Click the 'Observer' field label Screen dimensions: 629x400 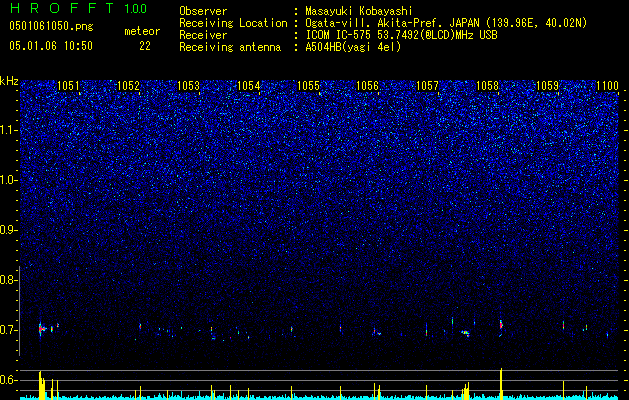pyautogui.click(x=203, y=11)
